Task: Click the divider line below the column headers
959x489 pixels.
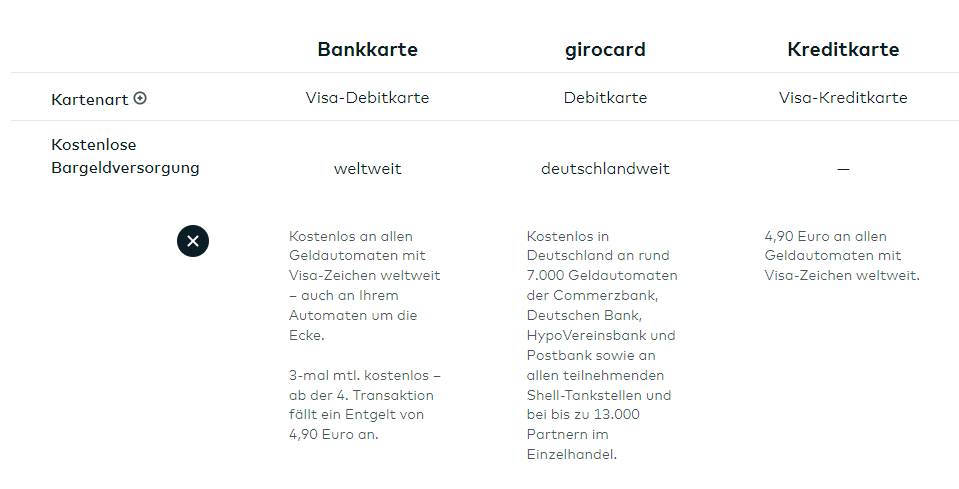Action: (480, 73)
